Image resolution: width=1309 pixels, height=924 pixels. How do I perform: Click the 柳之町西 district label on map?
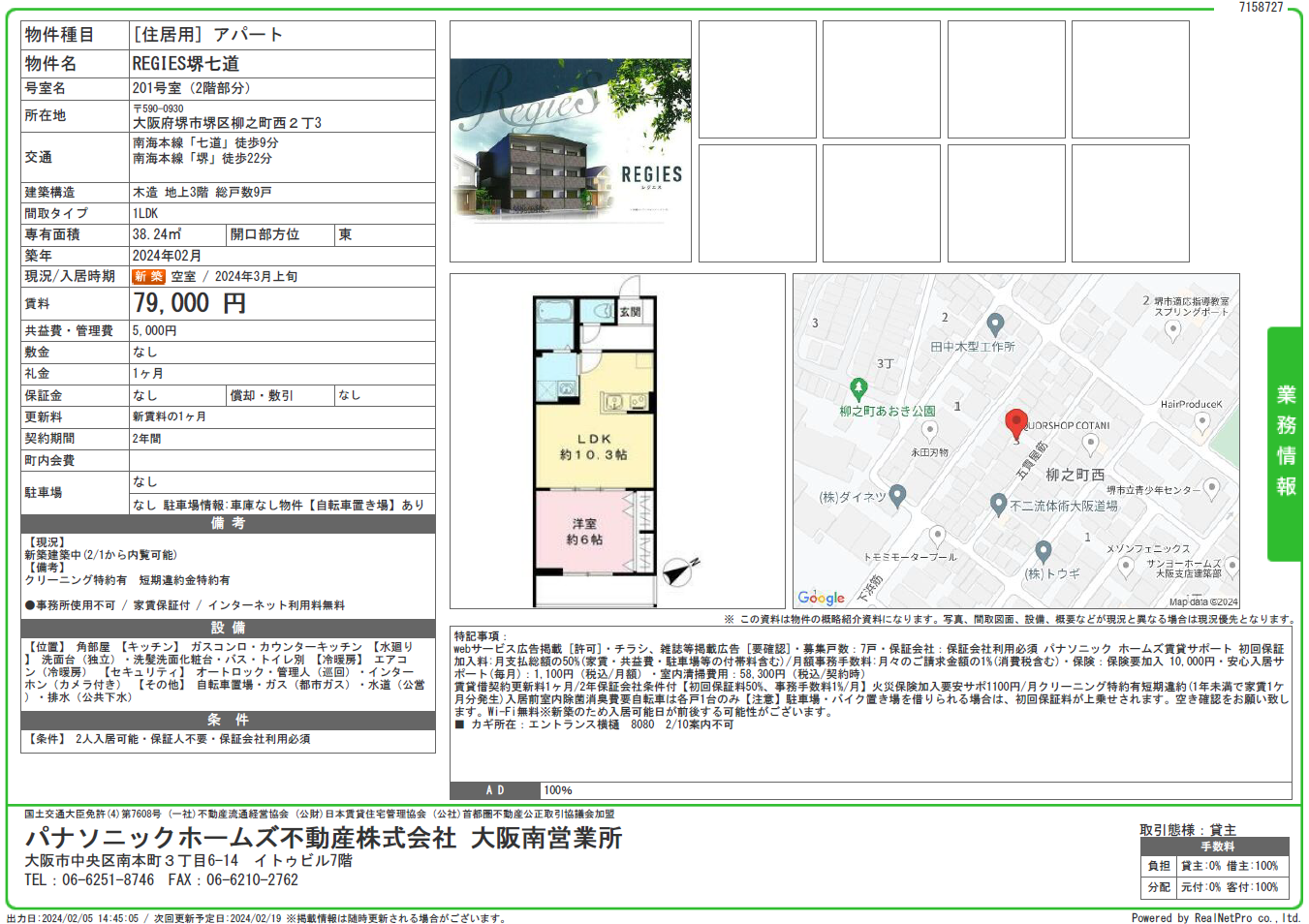click(x=1075, y=475)
